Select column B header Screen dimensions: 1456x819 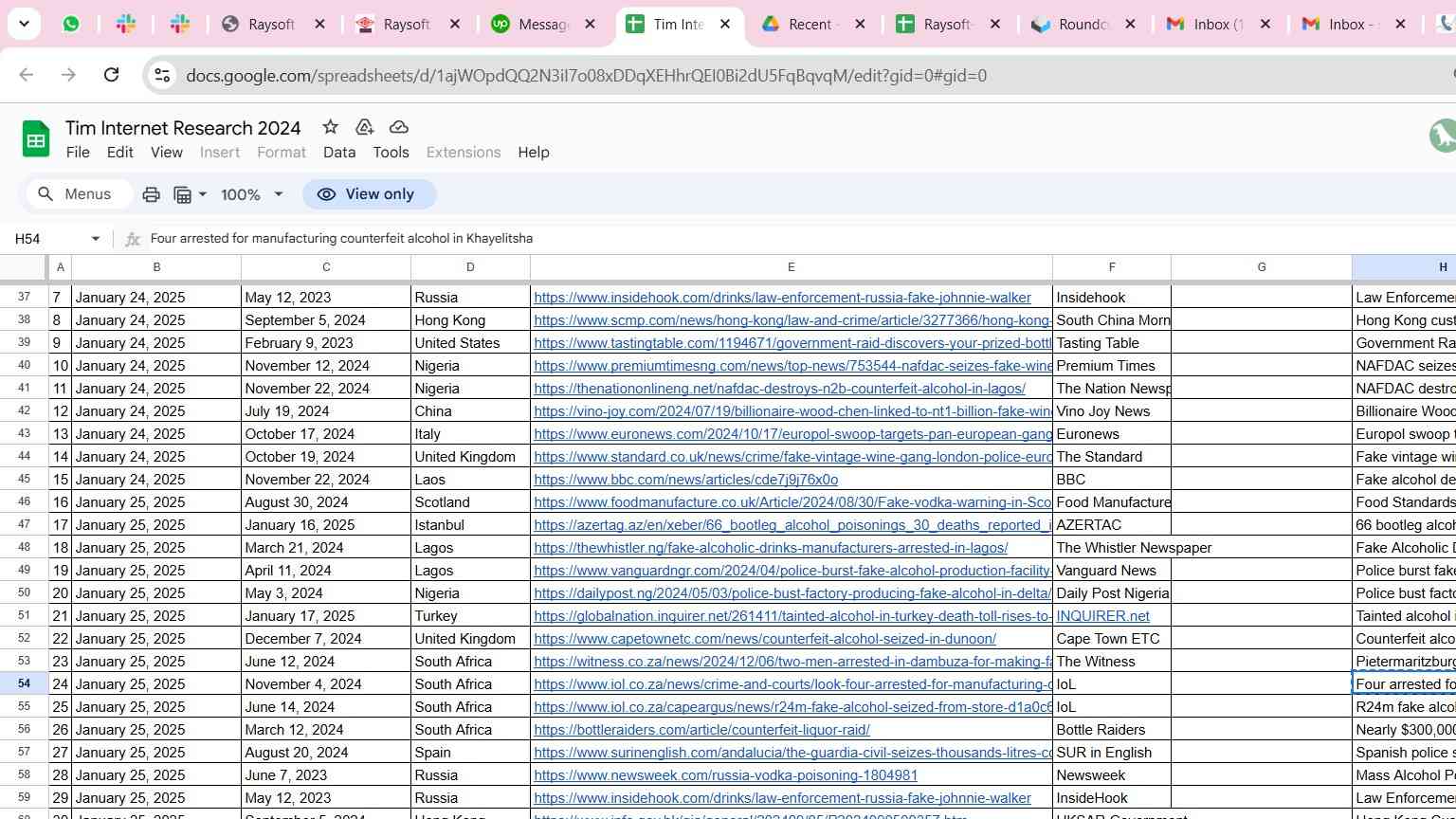[x=156, y=267]
